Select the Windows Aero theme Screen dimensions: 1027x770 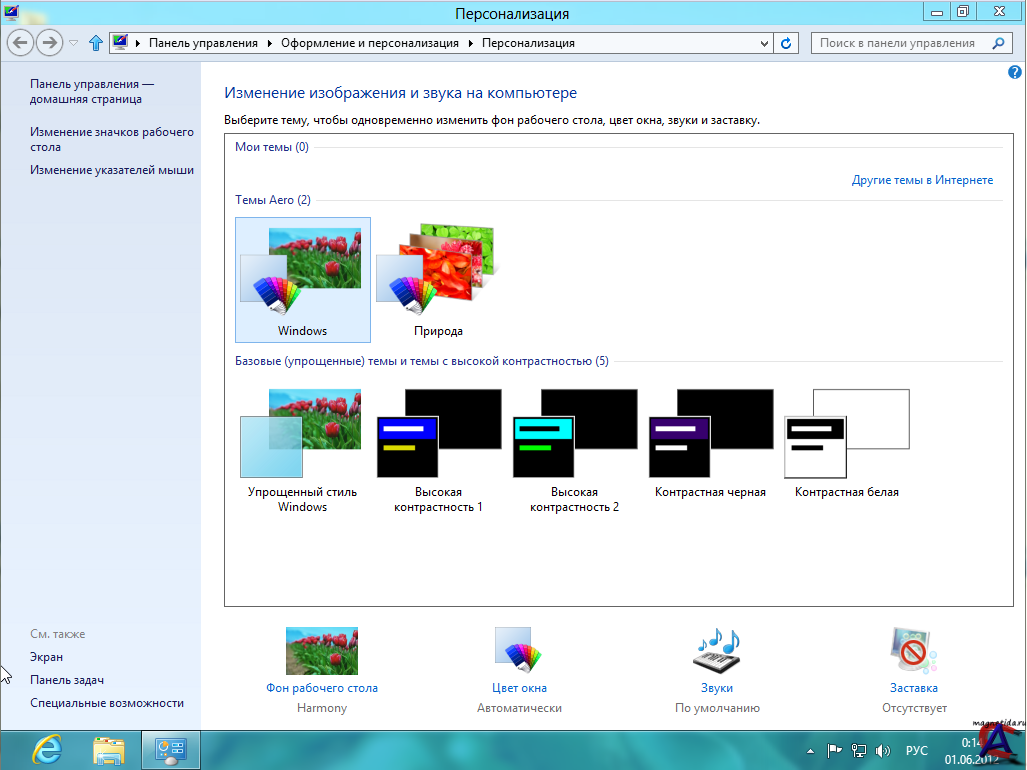(x=303, y=280)
